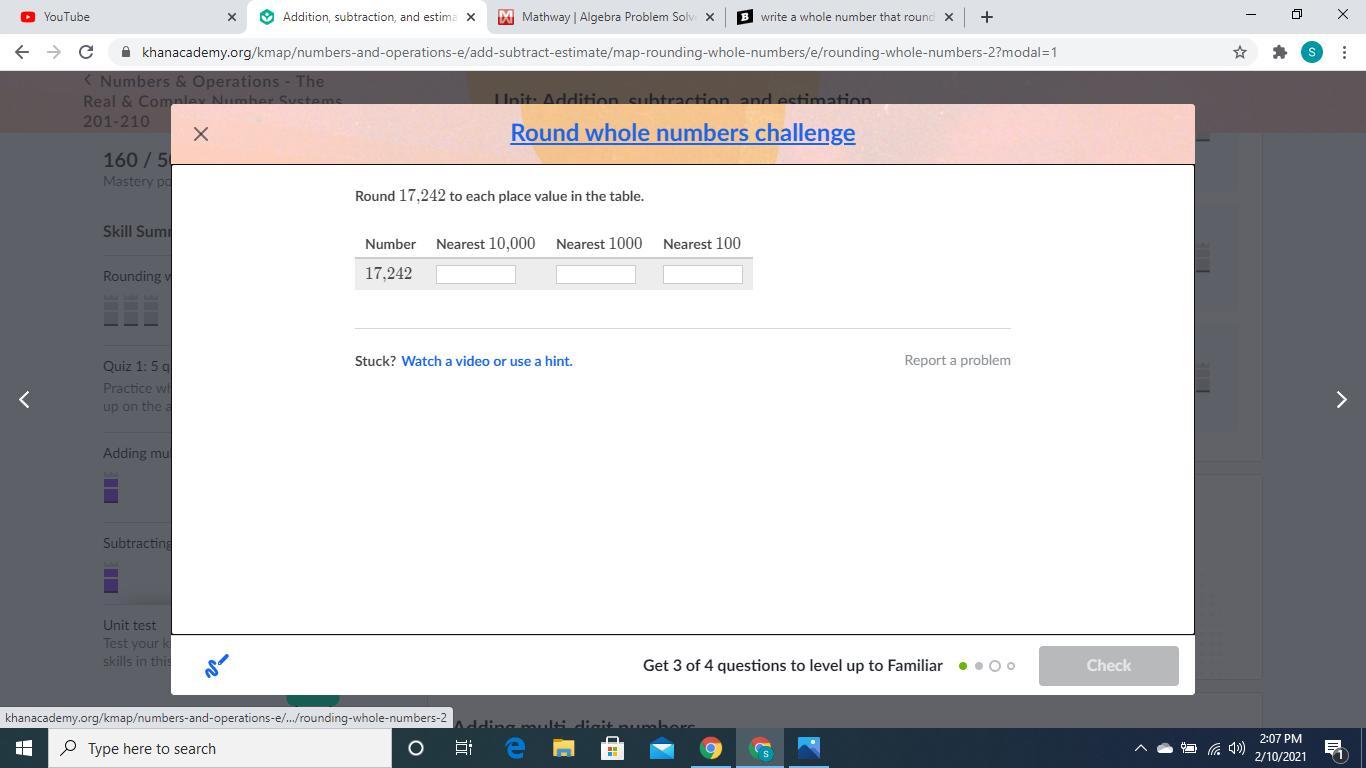Open a new browser tab
This screenshot has height=768, width=1366.
[x=987, y=17]
